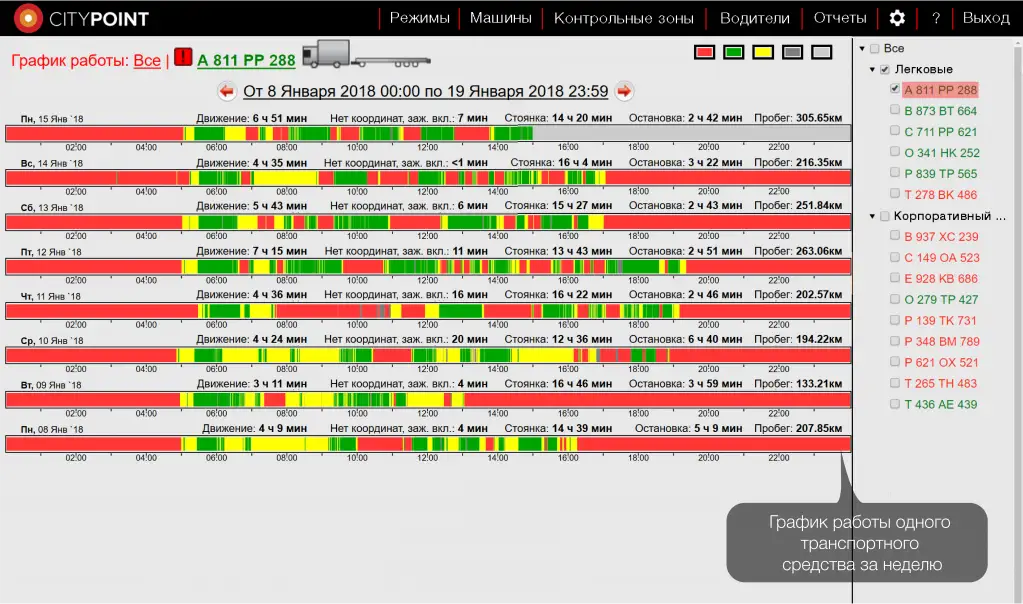Tick the checkbox for B 873 BT 664

click(895, 111)
